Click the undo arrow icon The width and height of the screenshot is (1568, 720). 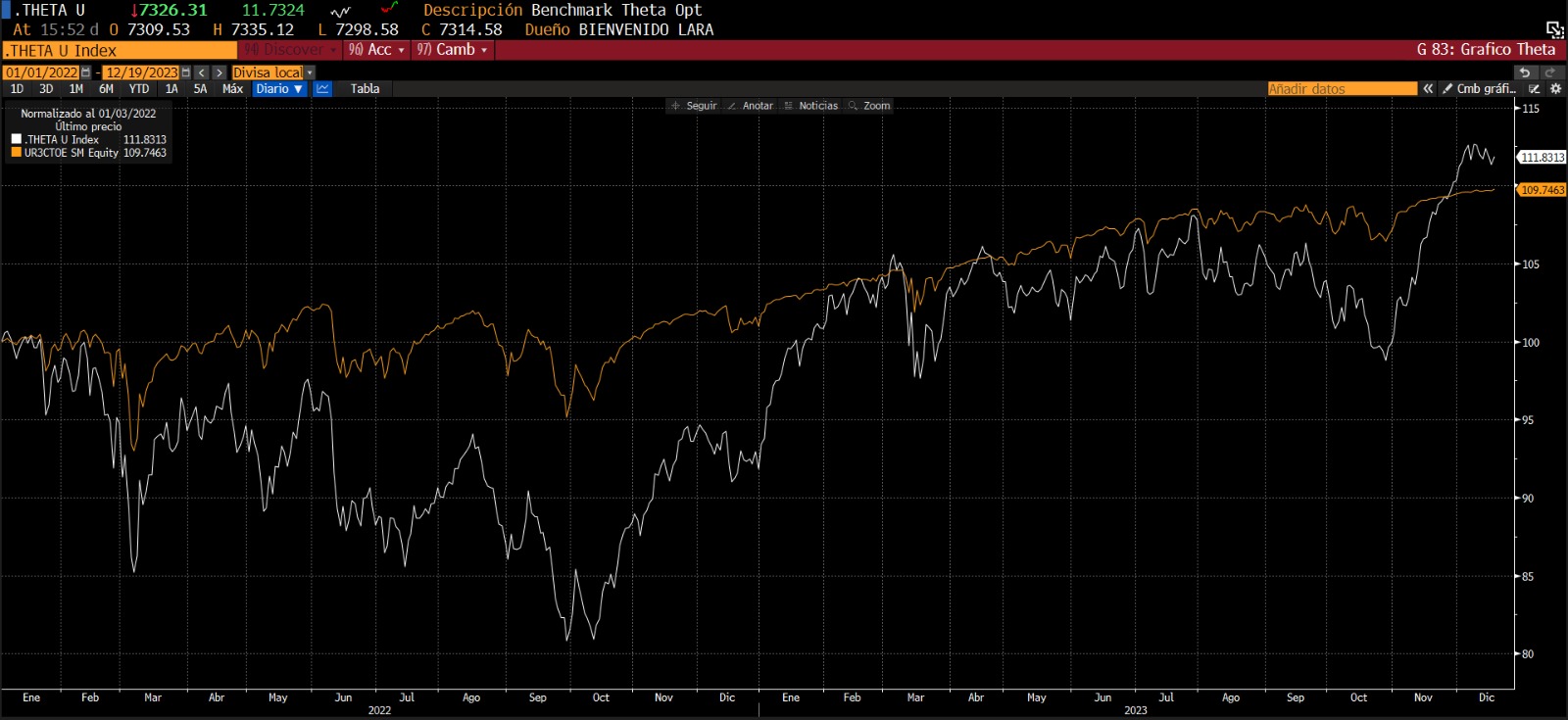click(1524, 72)
